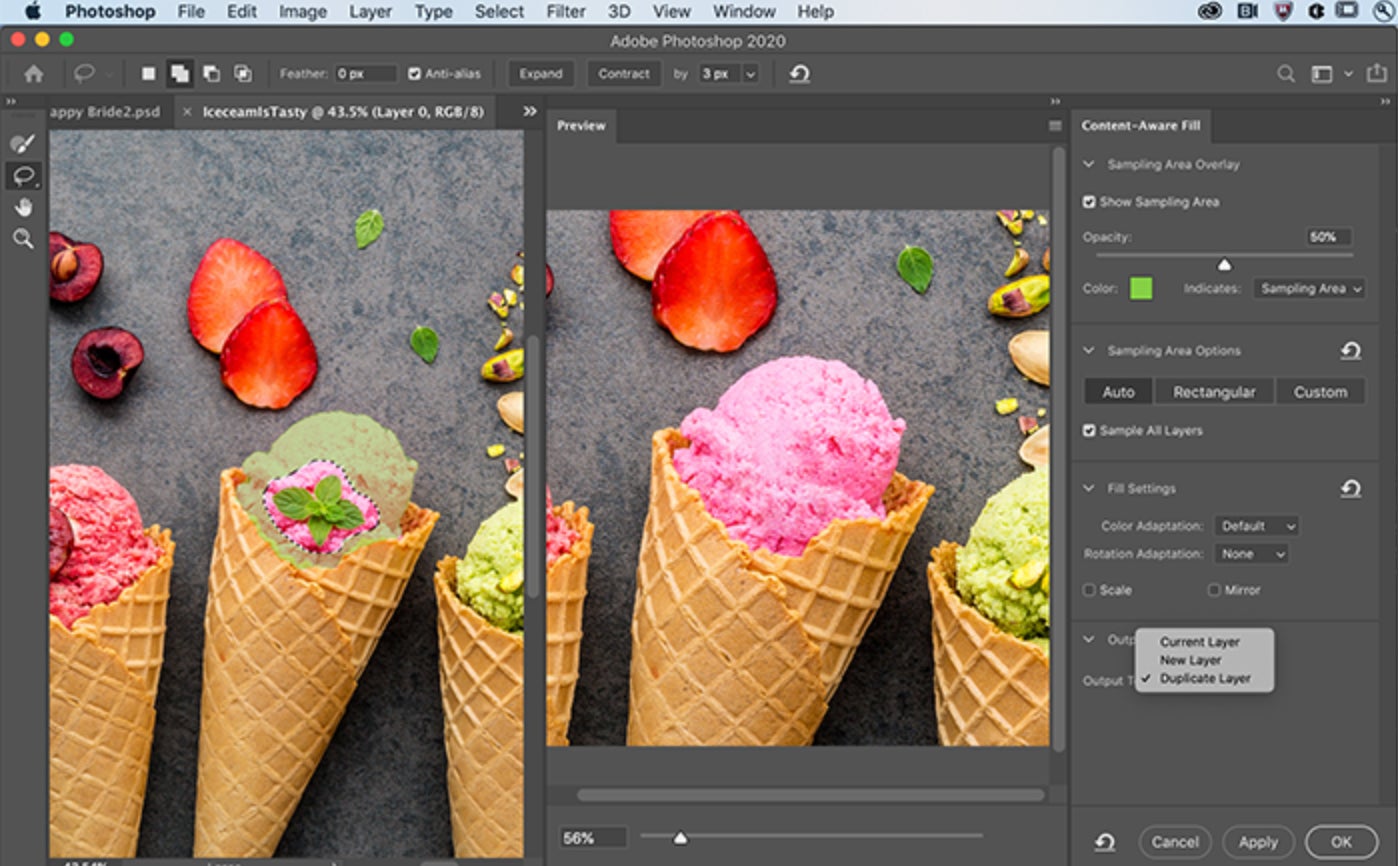Click the Apply button

point(1258,842)
